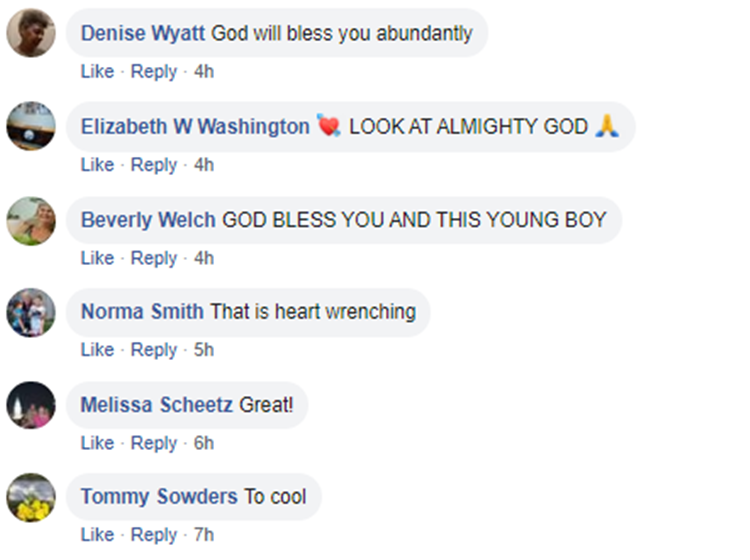Click the Denise Wyatt name link

[143, 33]
